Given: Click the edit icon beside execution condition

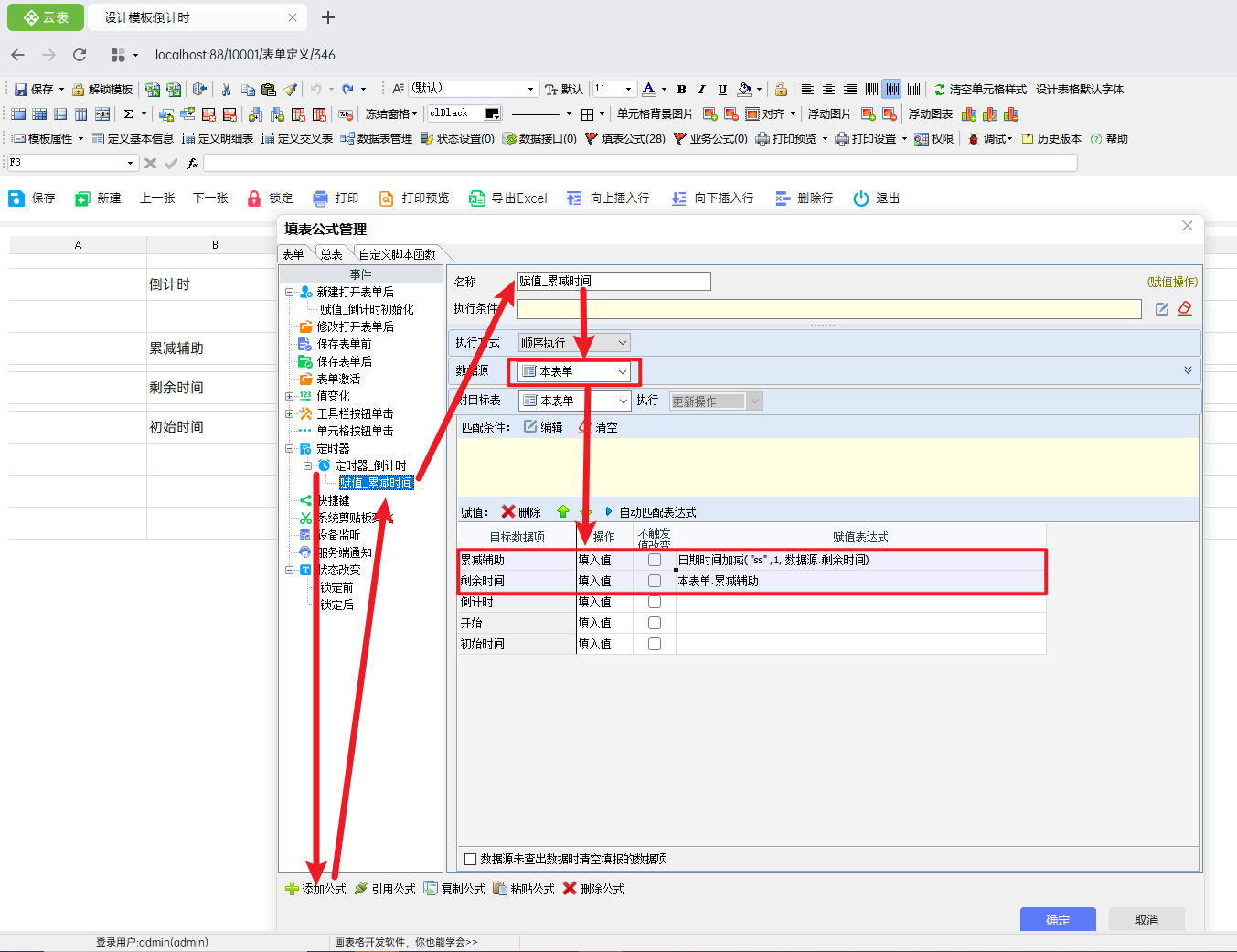Looking at the screenshot, I should click(1162, 309).
